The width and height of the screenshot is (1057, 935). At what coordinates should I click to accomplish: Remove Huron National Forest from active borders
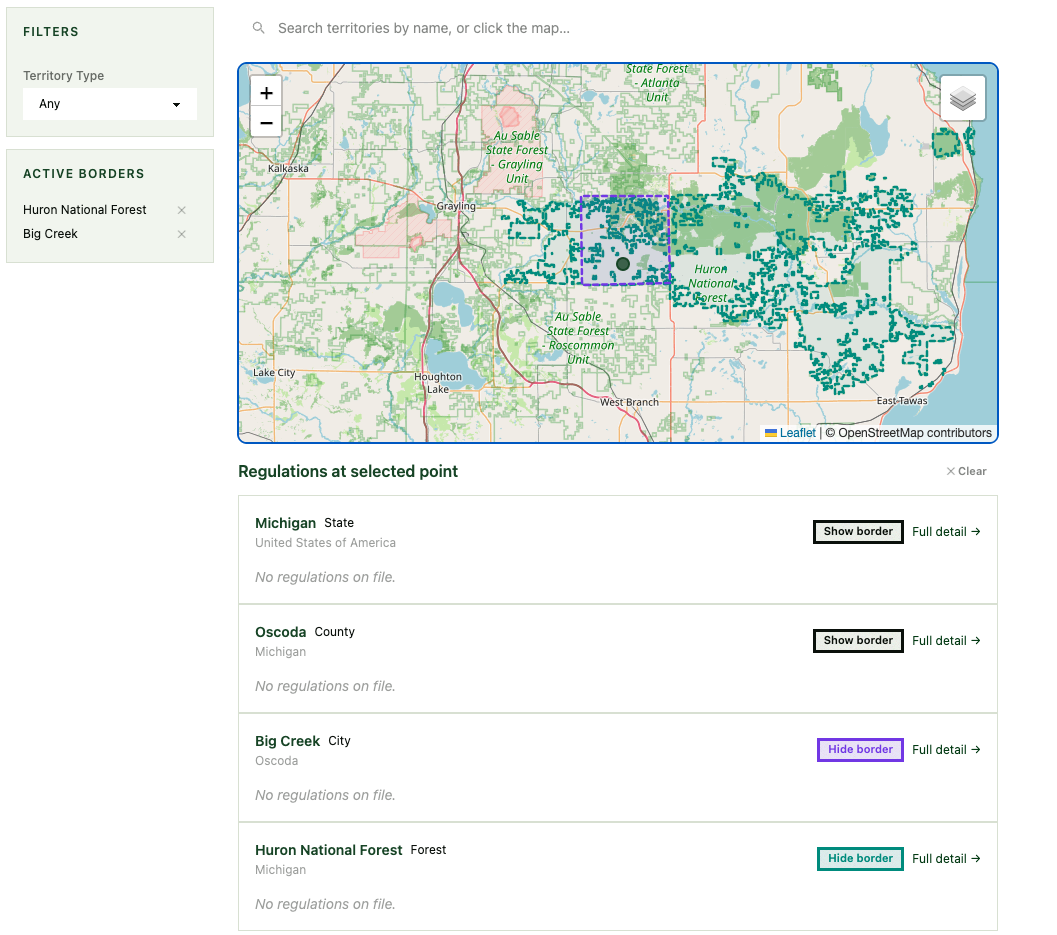coord(181,210)
